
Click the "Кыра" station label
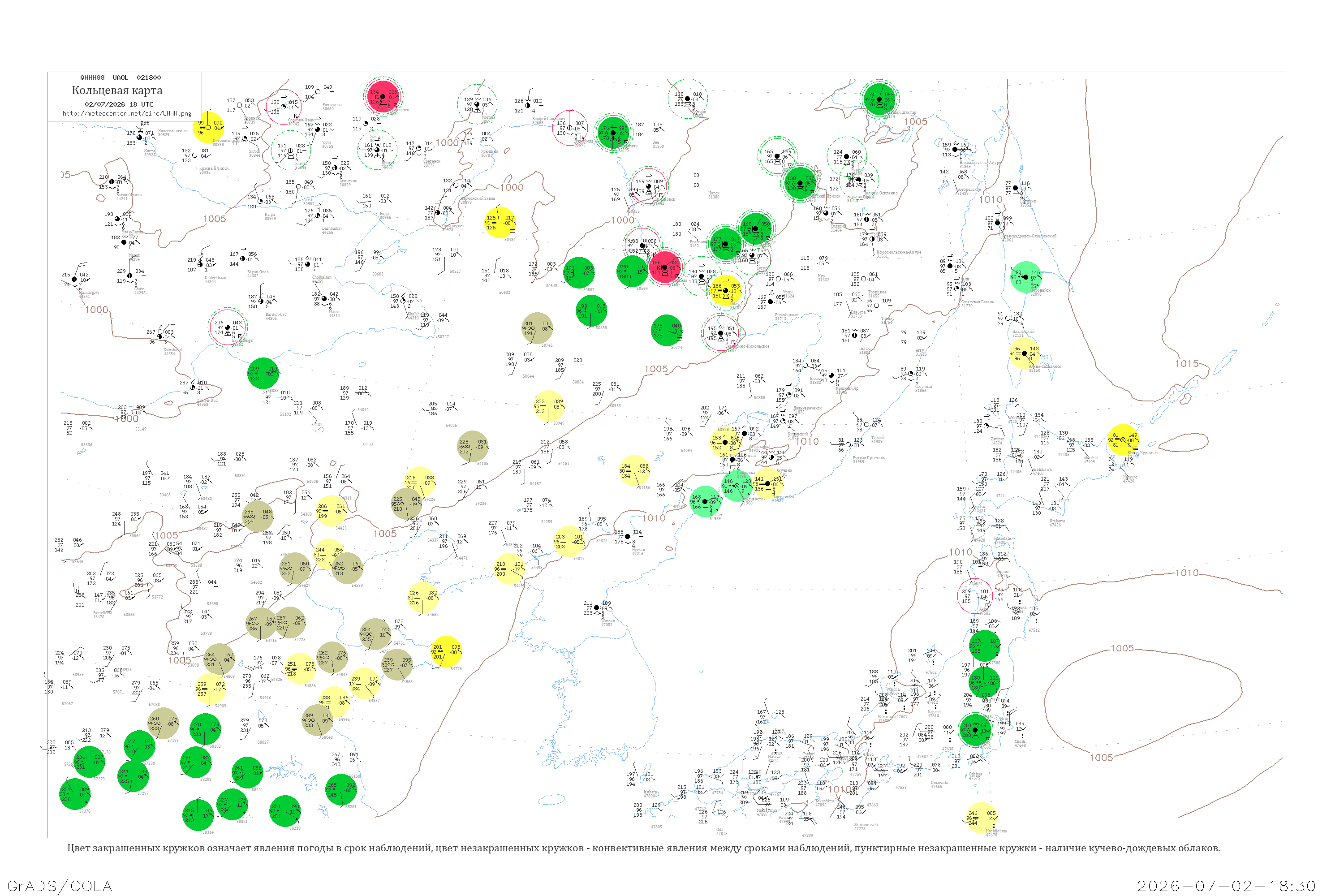(x=269, y=214)
